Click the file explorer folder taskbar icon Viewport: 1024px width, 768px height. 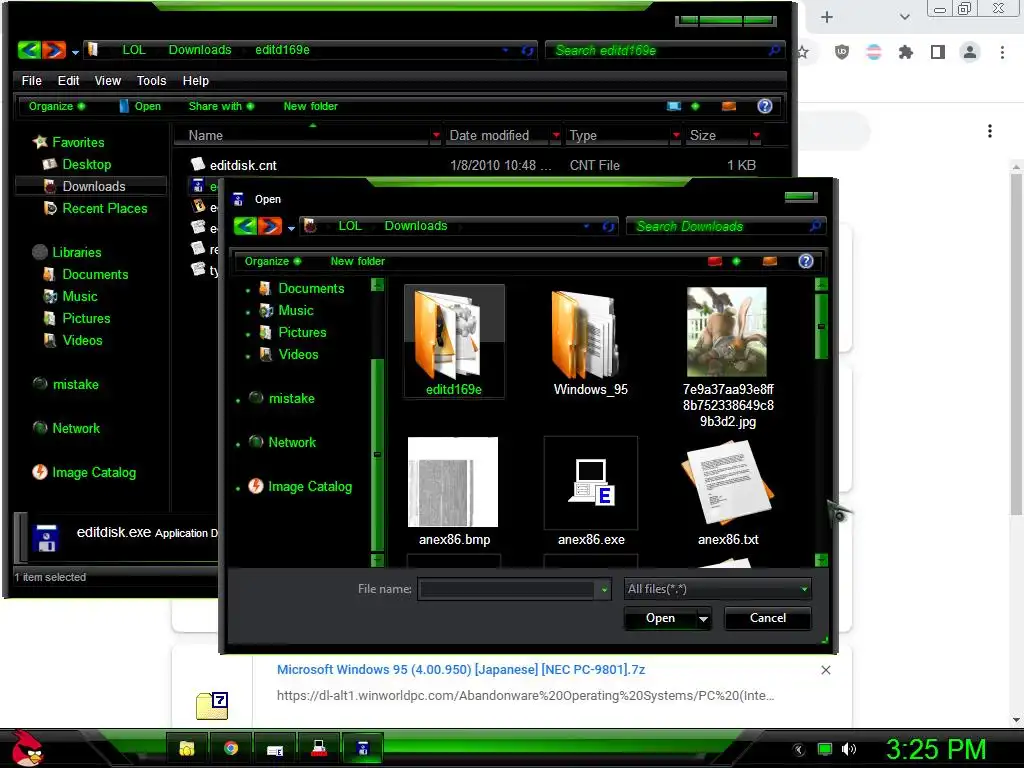tap(187, 748)
